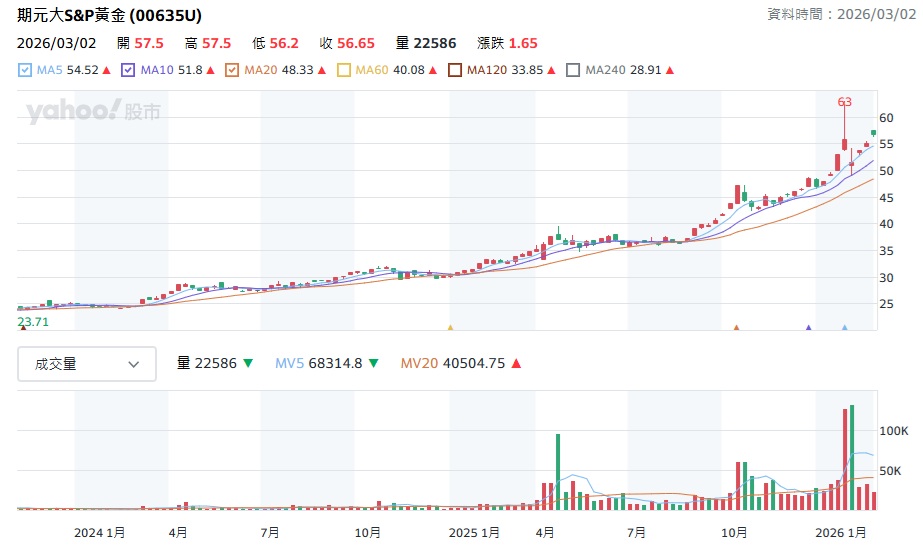Enable the MA60 moving average line
Screen dimensions: 923x547
(344, 70)
